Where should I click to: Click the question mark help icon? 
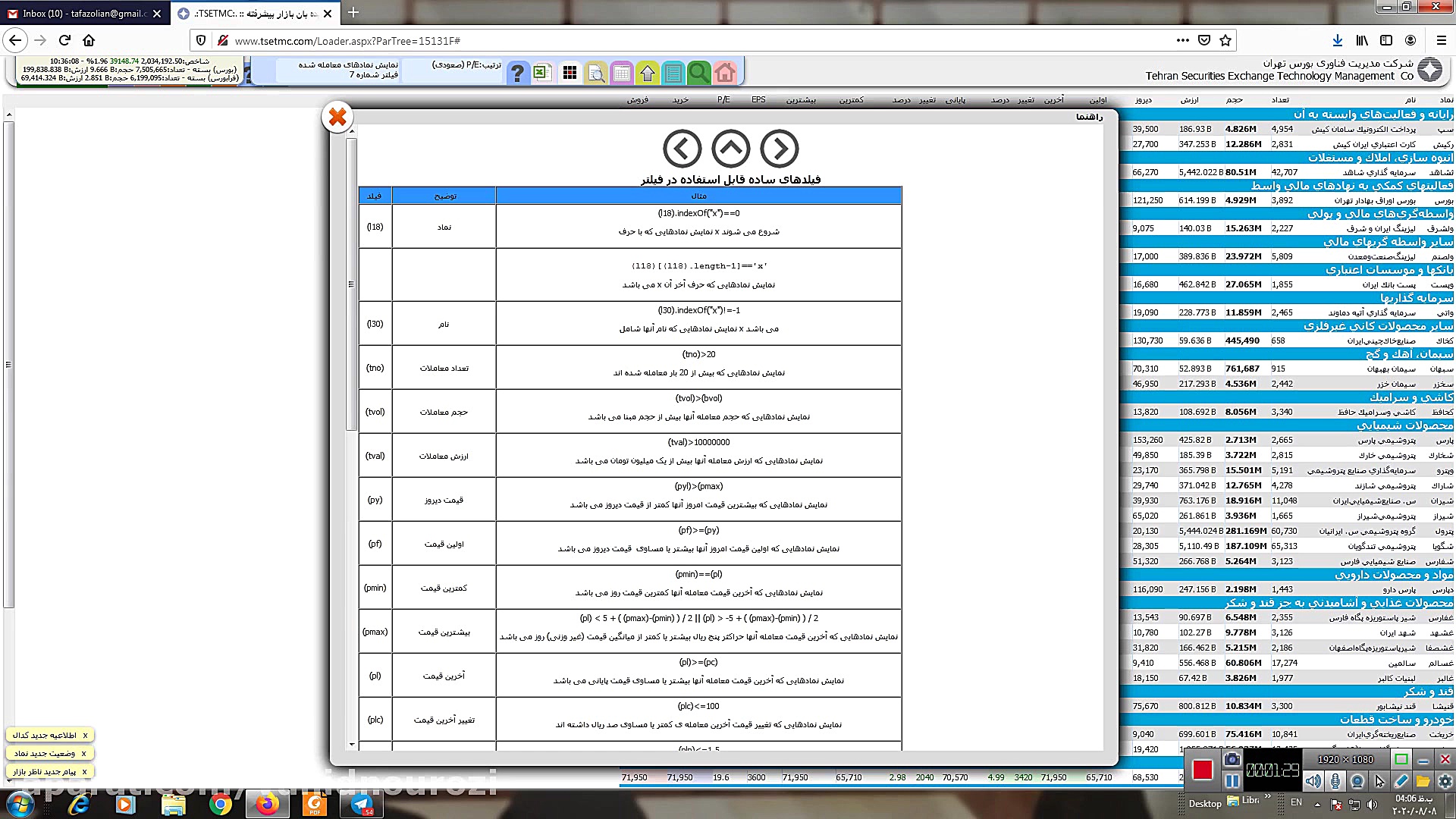pos(517,73)
